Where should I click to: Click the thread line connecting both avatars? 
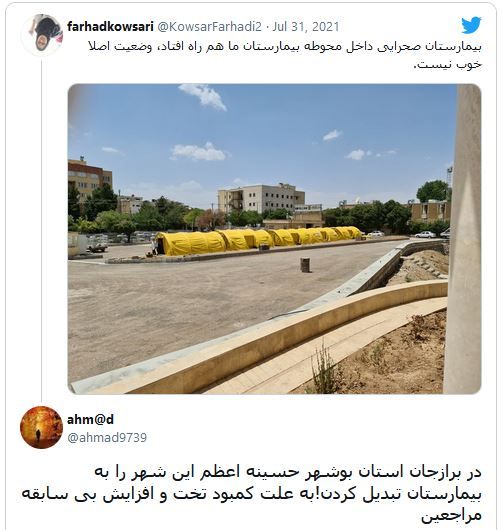click(42, 231)
